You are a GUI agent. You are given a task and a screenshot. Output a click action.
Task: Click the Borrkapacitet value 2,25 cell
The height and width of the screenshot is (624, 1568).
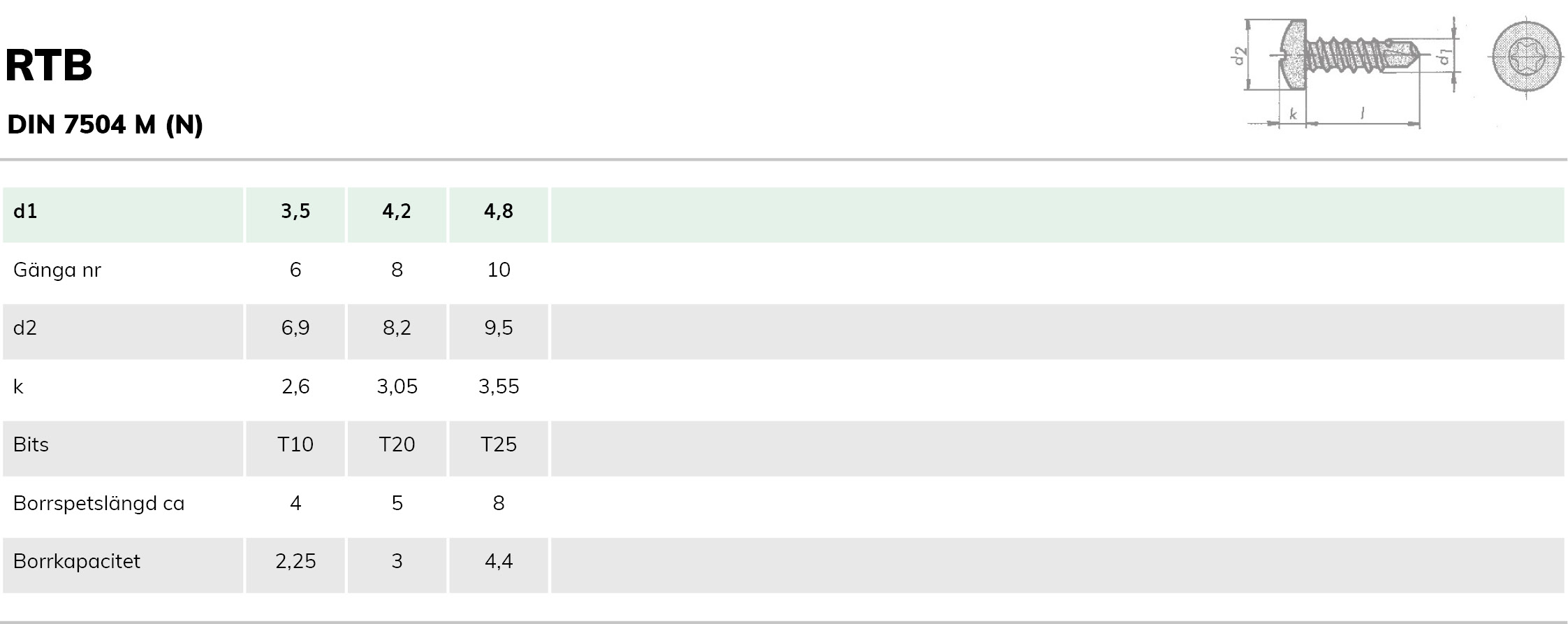pos(295,562)
